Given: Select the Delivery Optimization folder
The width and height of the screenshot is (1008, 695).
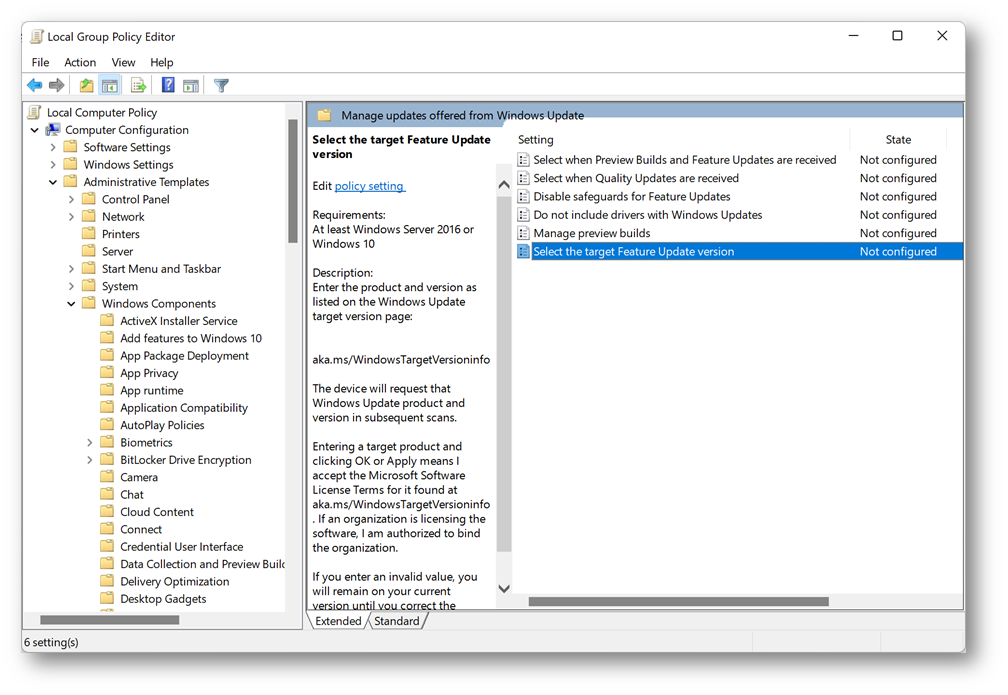Looking at the screenshot, I should point(174,582).
